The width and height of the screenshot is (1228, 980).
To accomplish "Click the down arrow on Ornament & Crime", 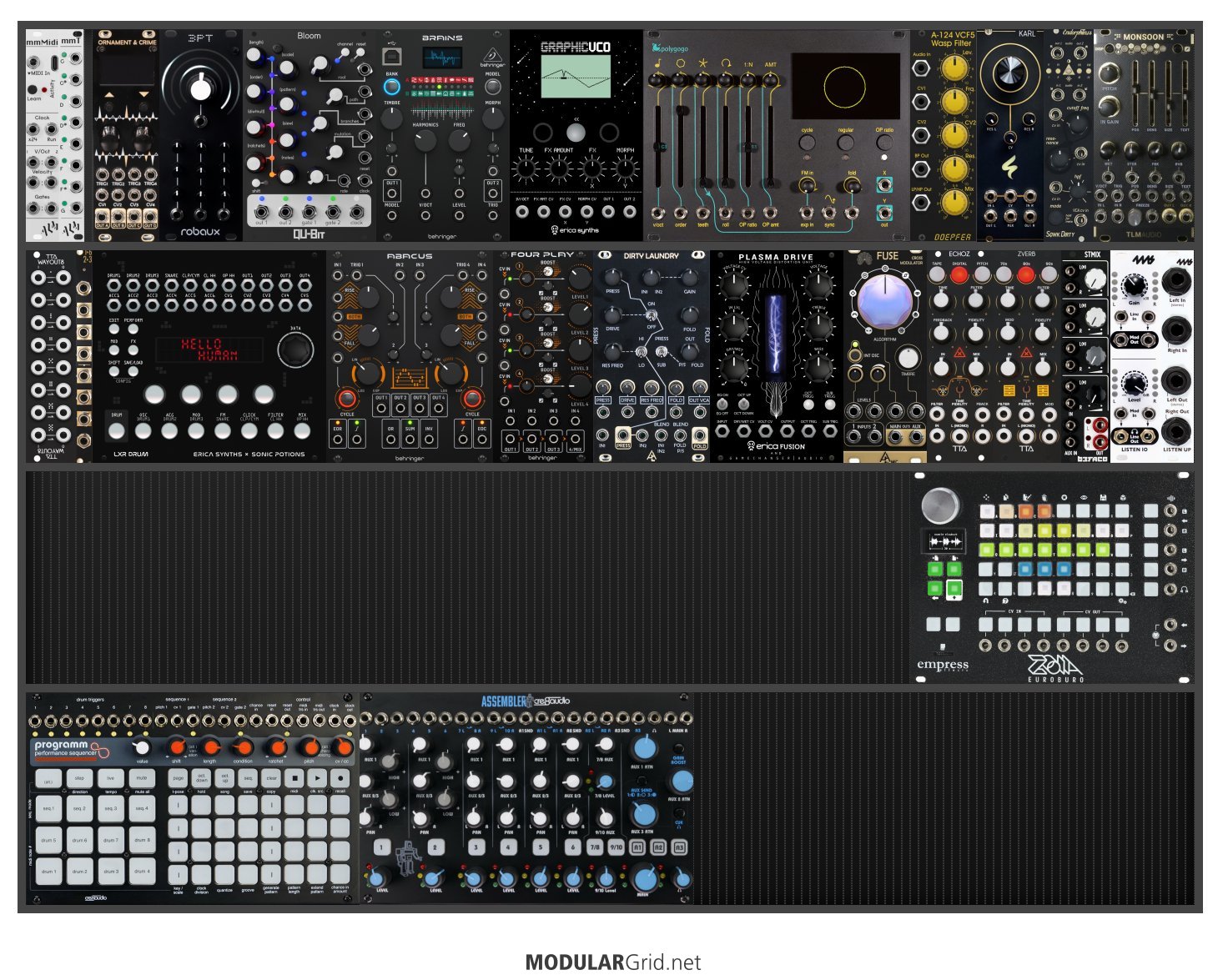I will (x=144, y=96).
